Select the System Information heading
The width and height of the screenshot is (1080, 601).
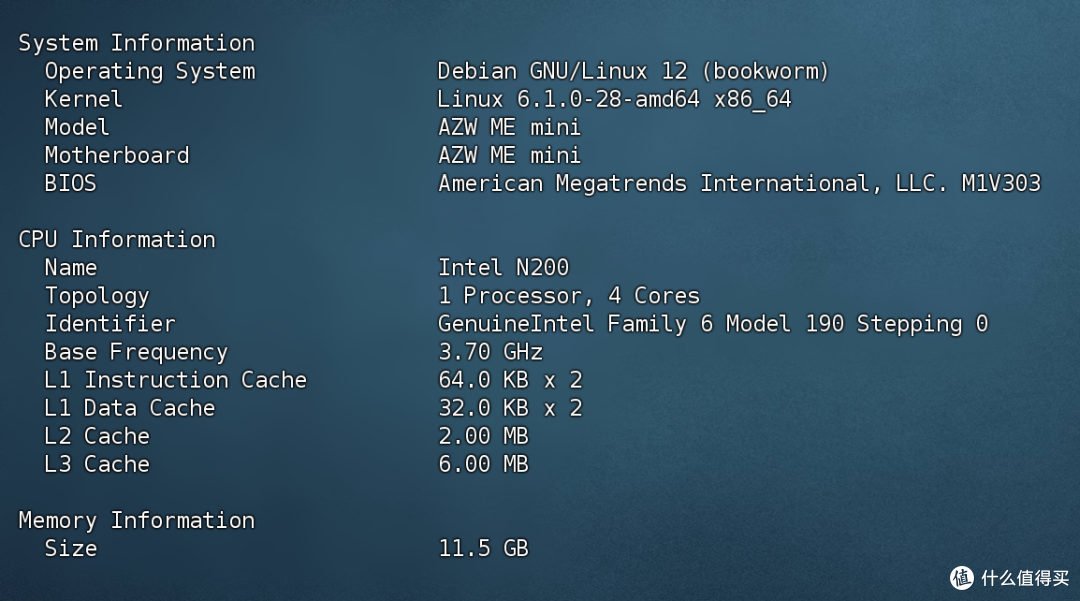point(136,43)
